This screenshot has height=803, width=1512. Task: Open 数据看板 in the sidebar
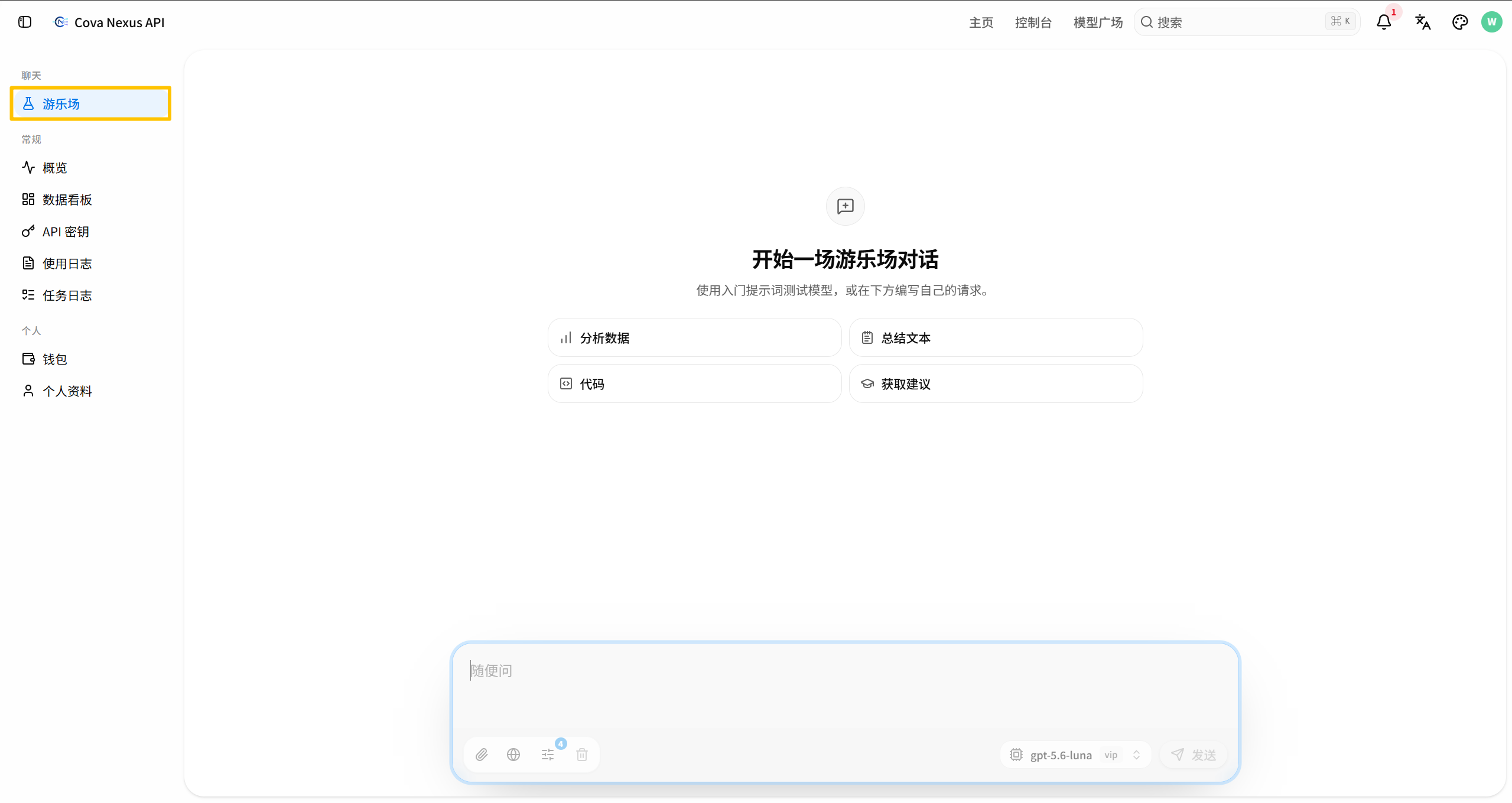point(90,200)
